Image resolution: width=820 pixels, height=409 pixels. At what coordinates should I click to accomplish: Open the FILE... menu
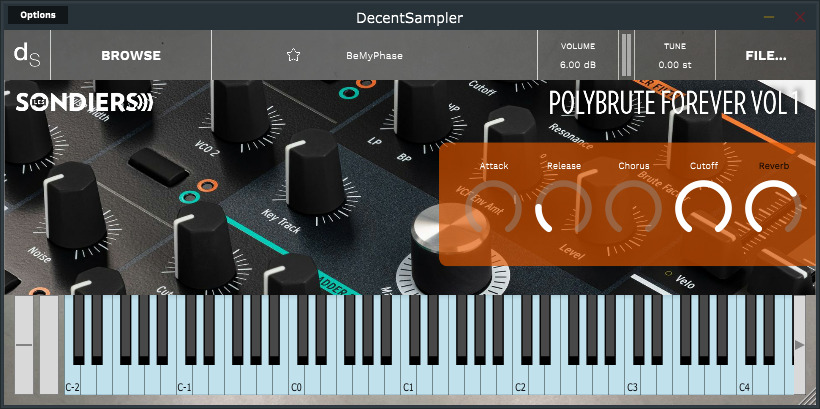coord(765,56)
